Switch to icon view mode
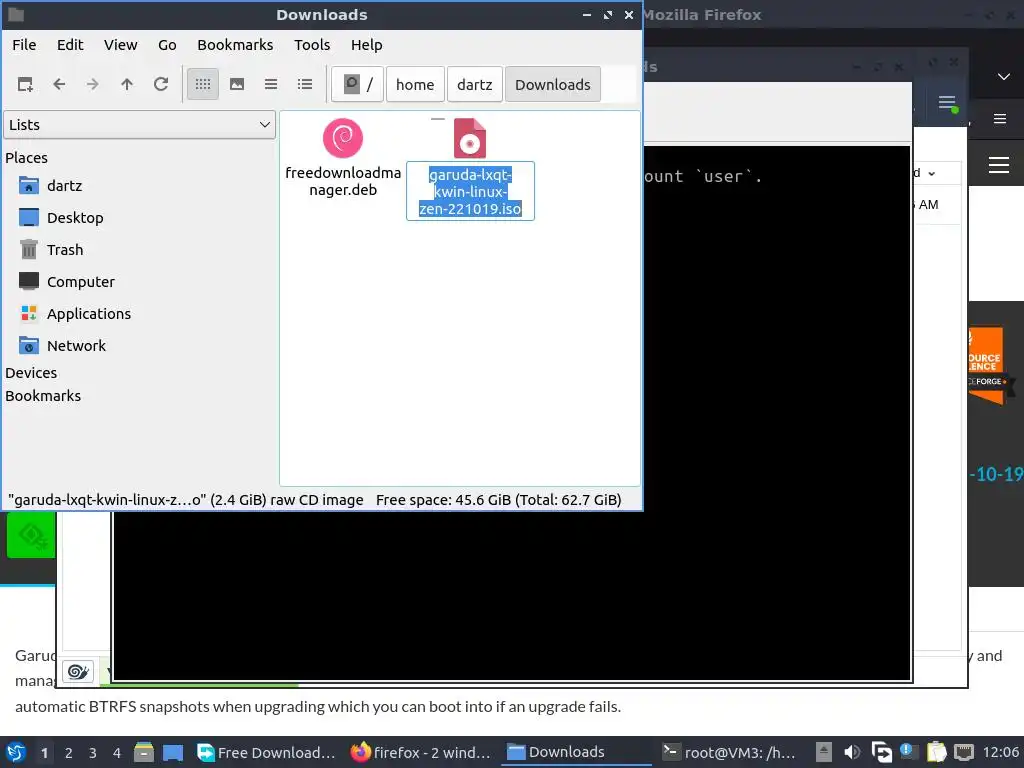 click(203, 84)
